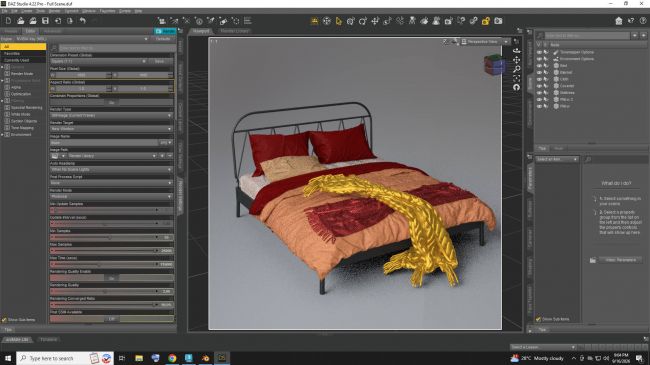Open the Auto Headlamp dropdown
The height and width of the screenshot is (365, 650).
click(111, 170)
